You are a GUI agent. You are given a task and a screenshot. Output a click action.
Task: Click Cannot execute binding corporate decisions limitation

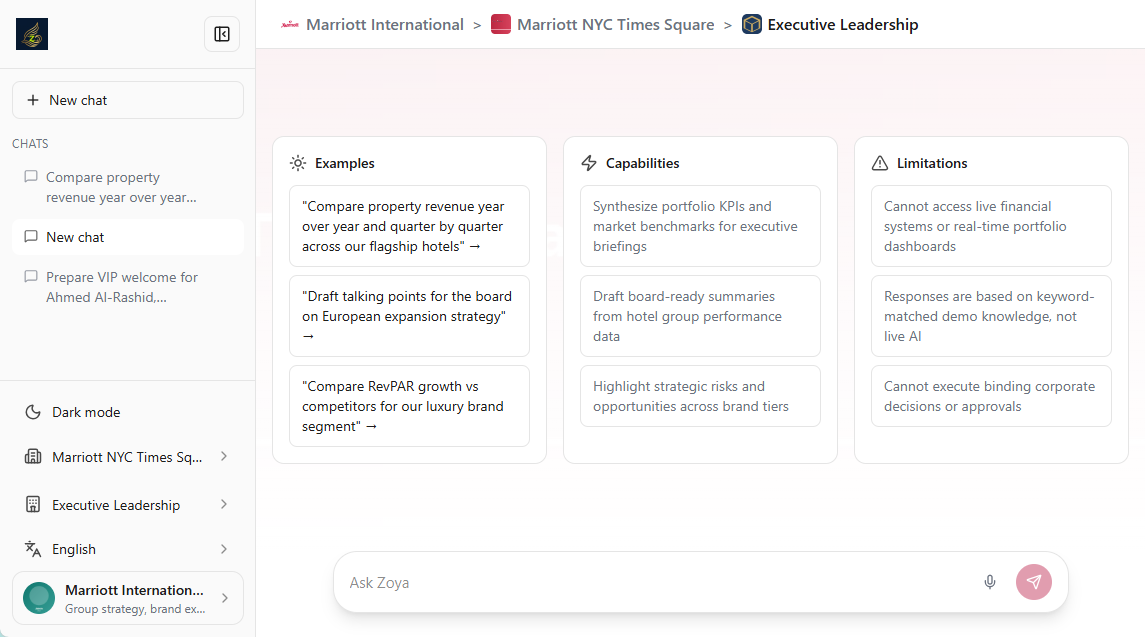991,396
